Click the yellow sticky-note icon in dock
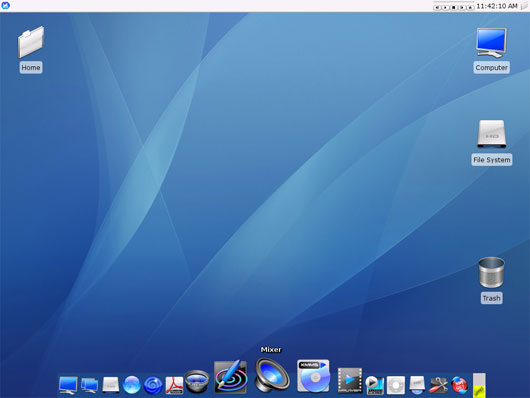The height and width of the screenshot is (398, 530). tap(479, 385)
